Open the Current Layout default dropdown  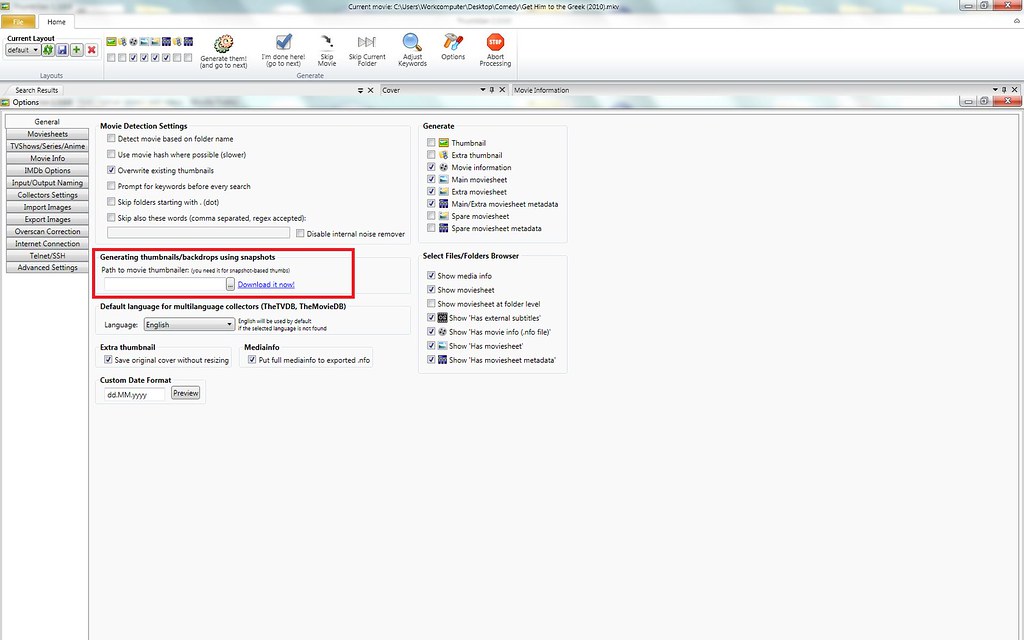point(23,50)
